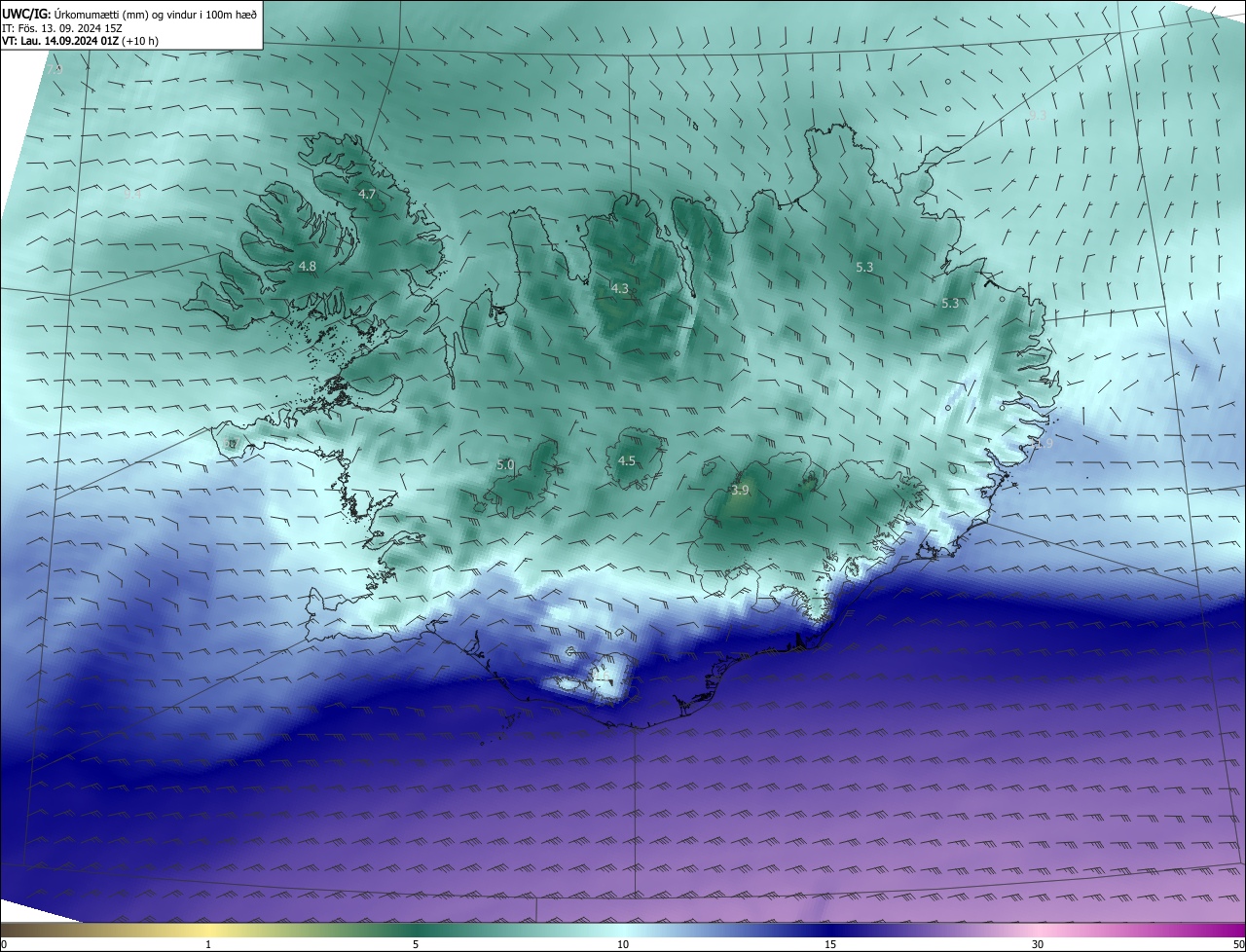Select the 3.9 value on Vatnajökull

(x=740, y=491)
